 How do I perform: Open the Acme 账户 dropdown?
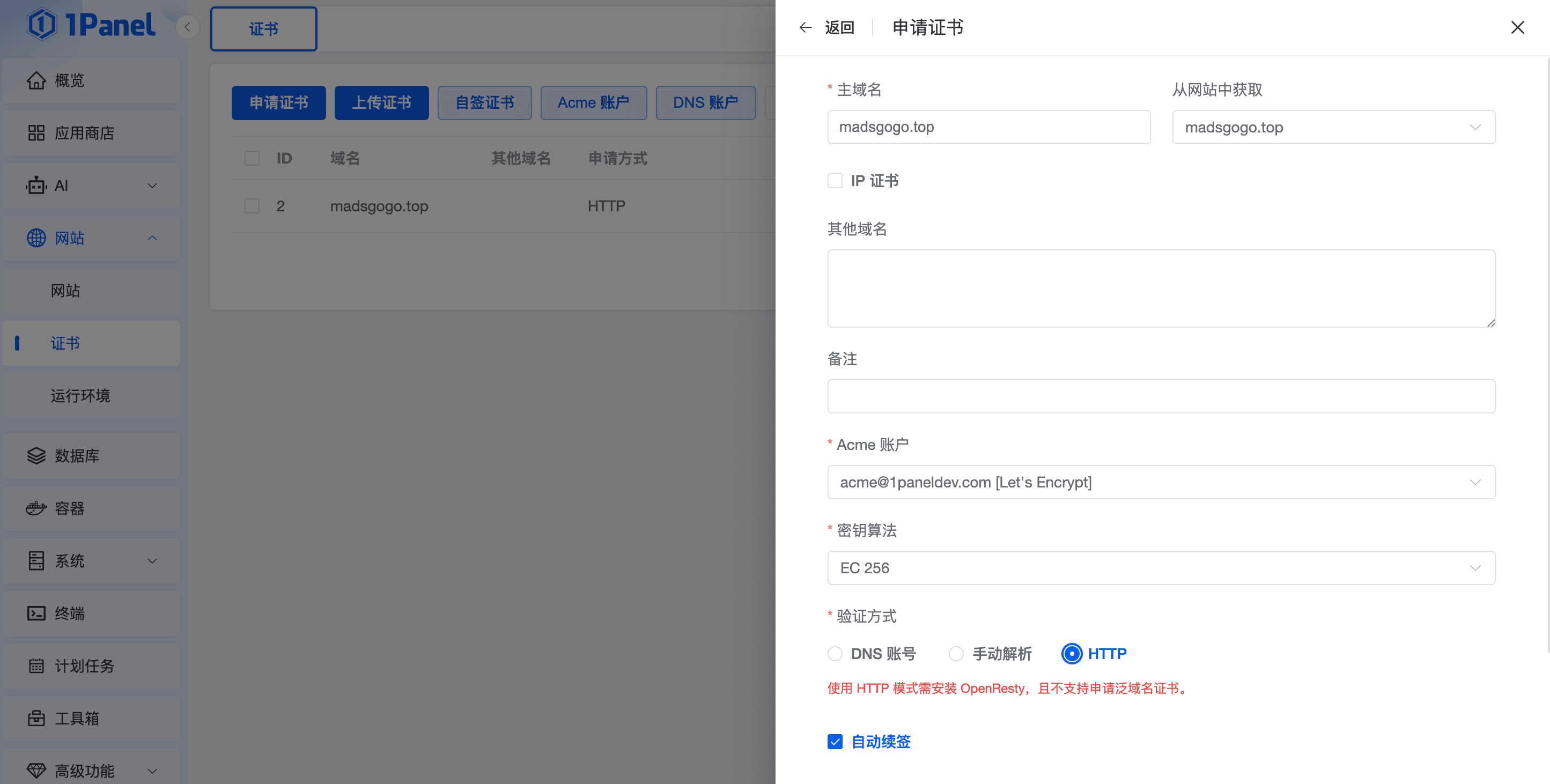click(x=1161, y=482)
